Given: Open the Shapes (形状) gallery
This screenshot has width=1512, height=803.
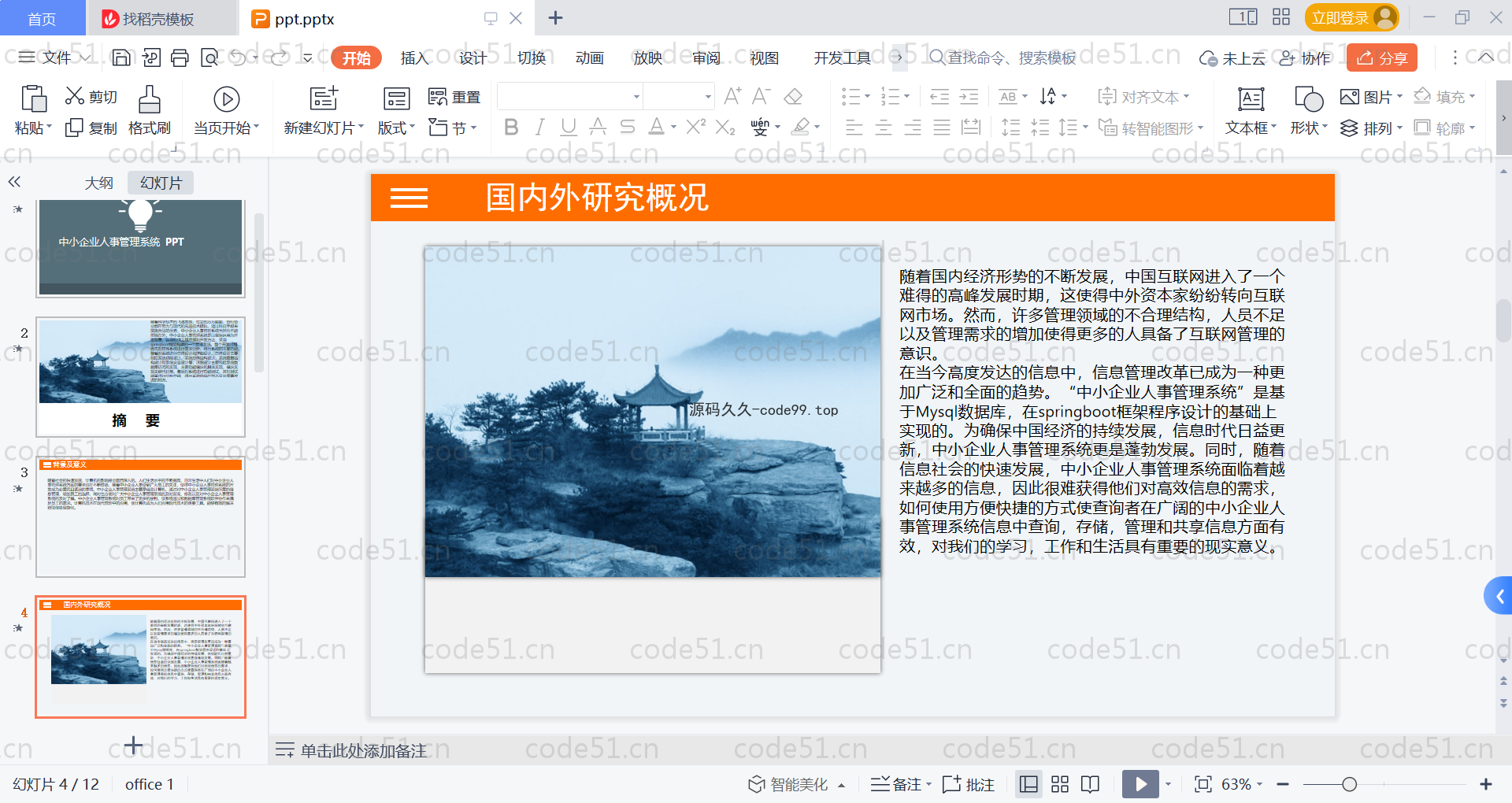Looking at the screenshot, I should 1309,110.
